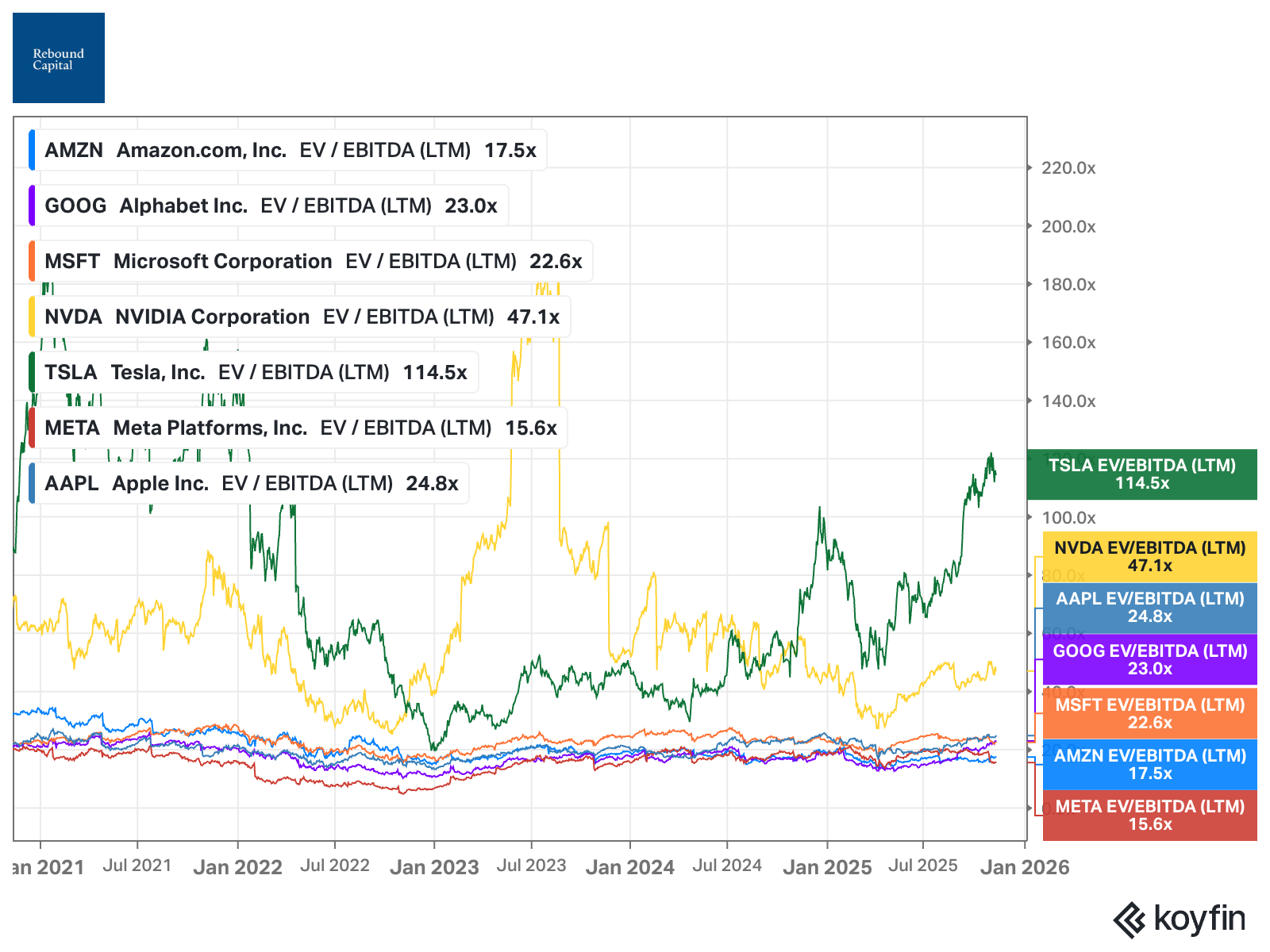Click the blue AMZN legend color bar
1270x952 pixels.
pos(32,150)
